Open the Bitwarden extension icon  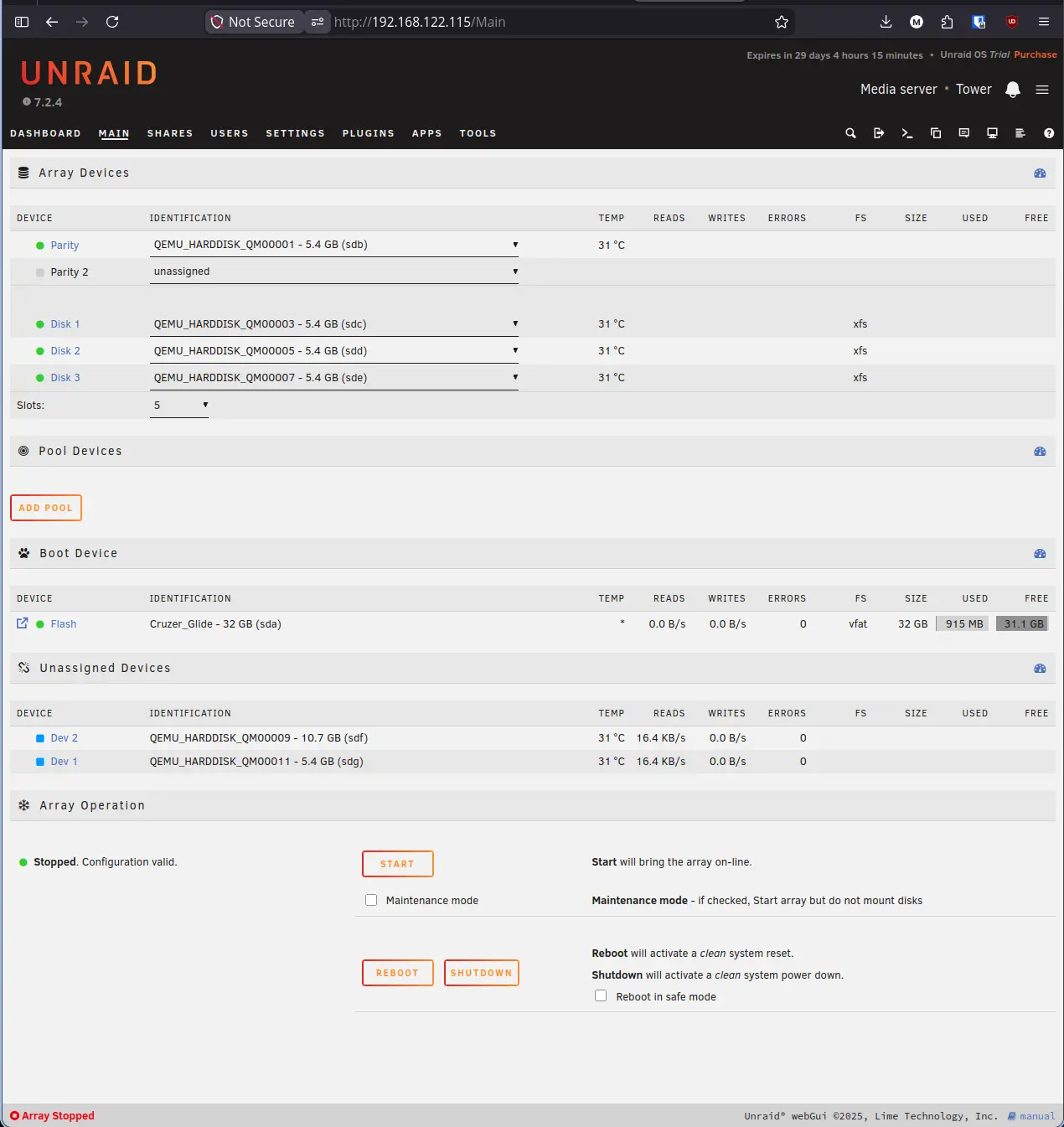click(x=979, y=22)
